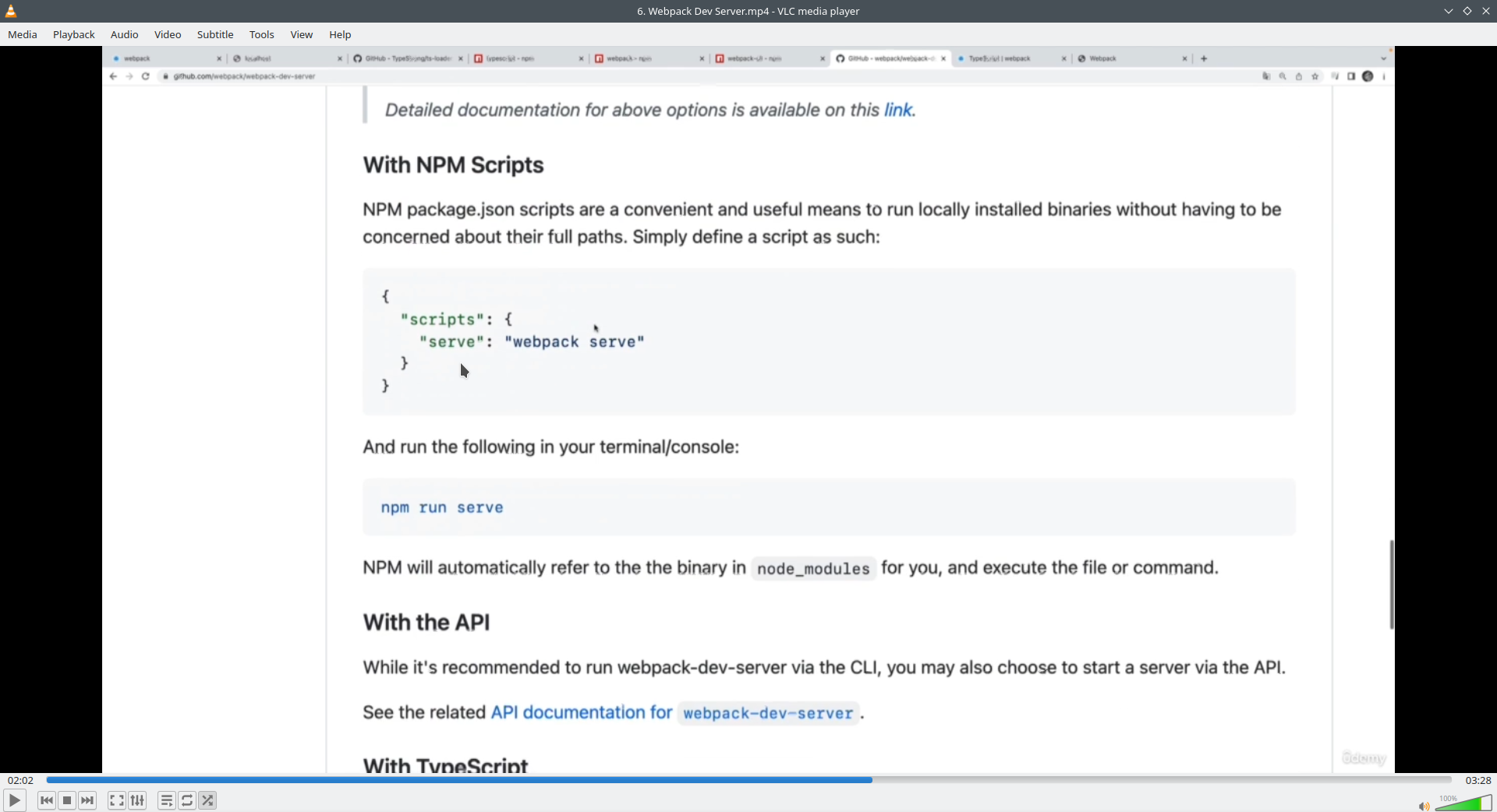Adjust the volume slider
The width and height of the screenshot is (1497, 812).
[x=1464, y=803]
